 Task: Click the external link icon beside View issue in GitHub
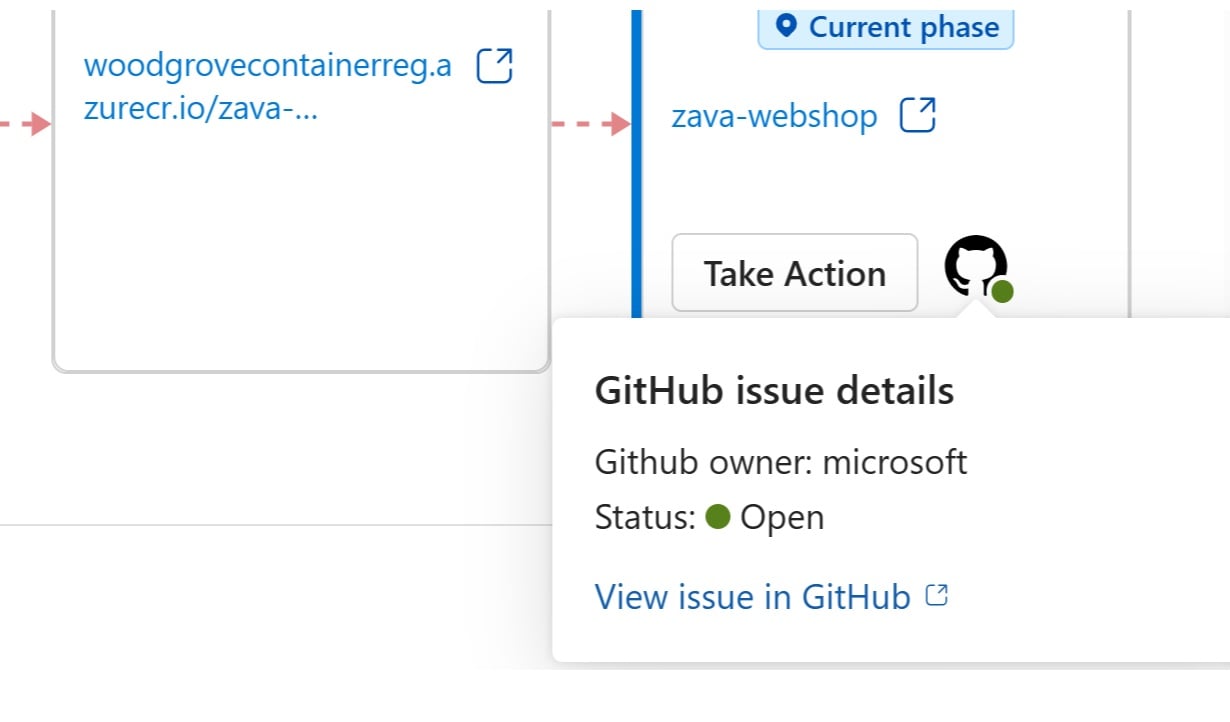tap(937, 594)
